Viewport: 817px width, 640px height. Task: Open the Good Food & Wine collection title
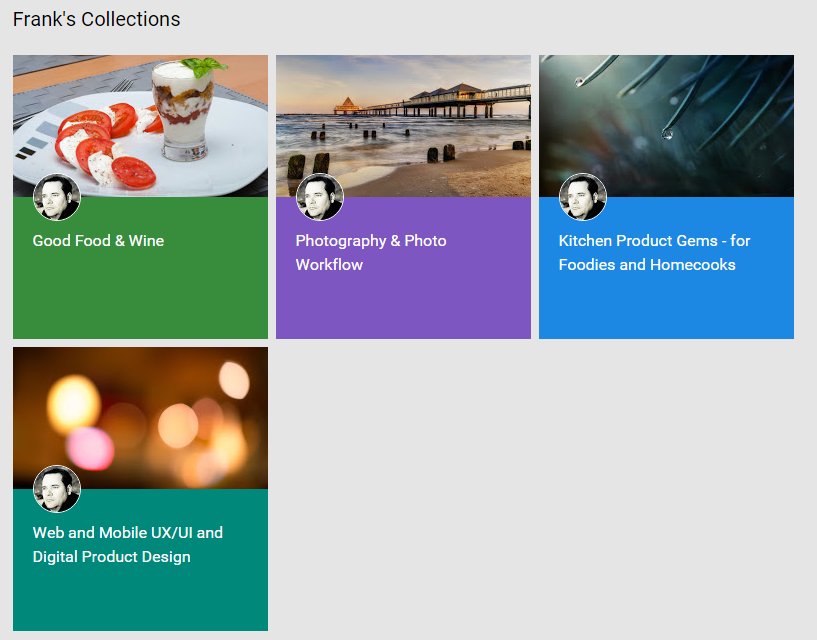[98, 241]
